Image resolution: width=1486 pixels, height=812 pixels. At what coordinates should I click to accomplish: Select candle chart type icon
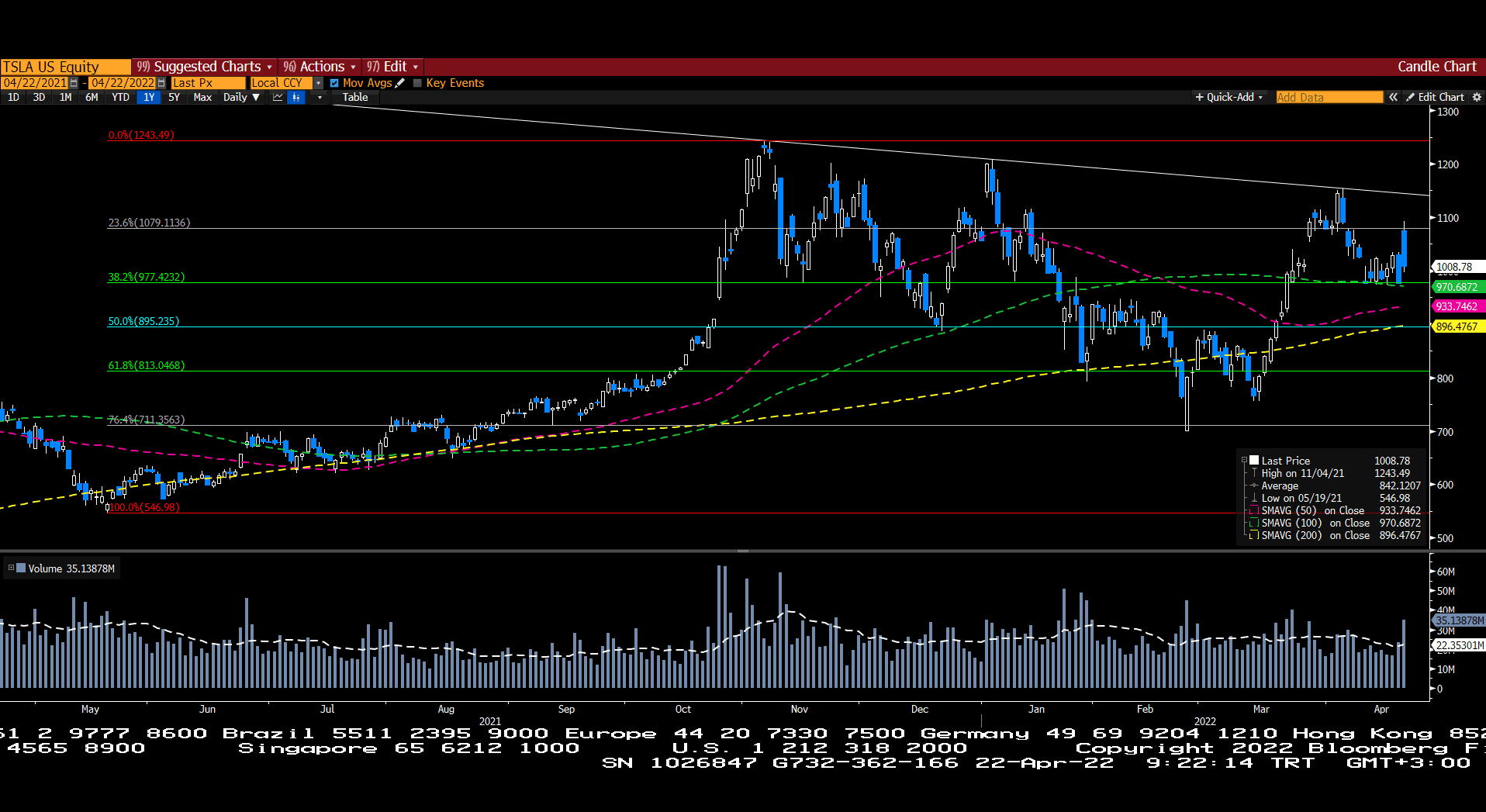point(296,97)
